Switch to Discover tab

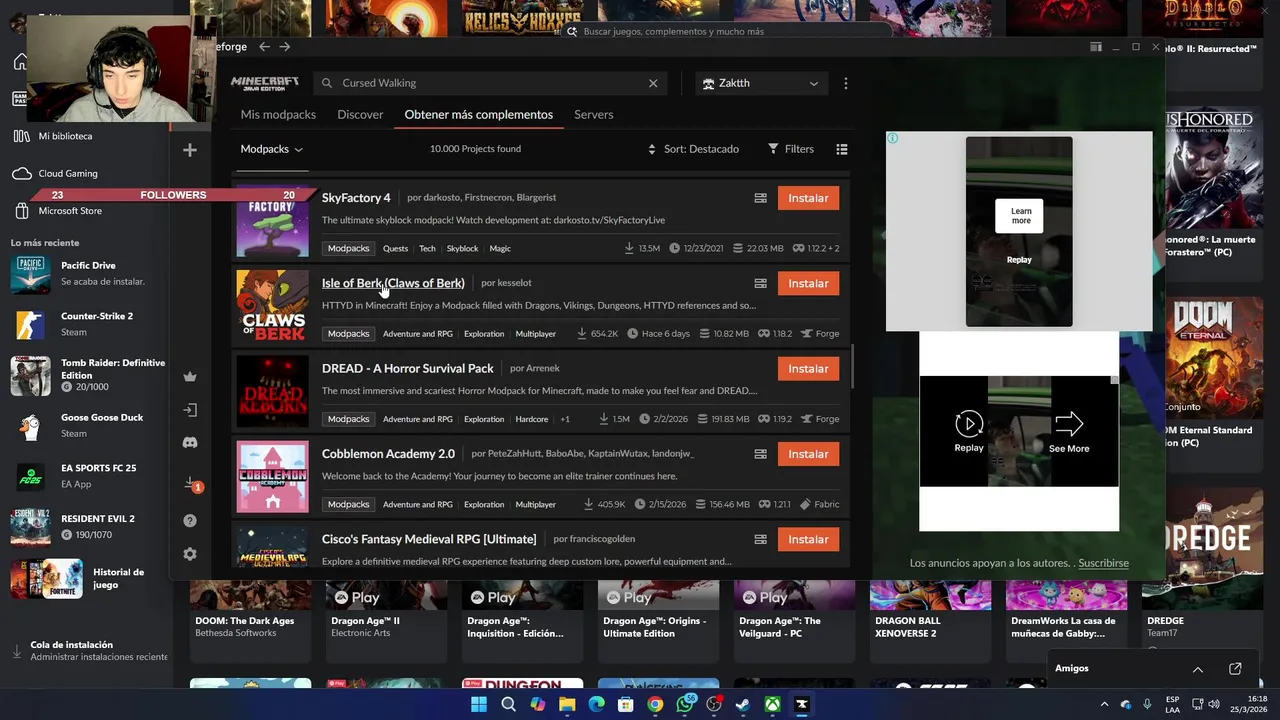coord(360,114)
